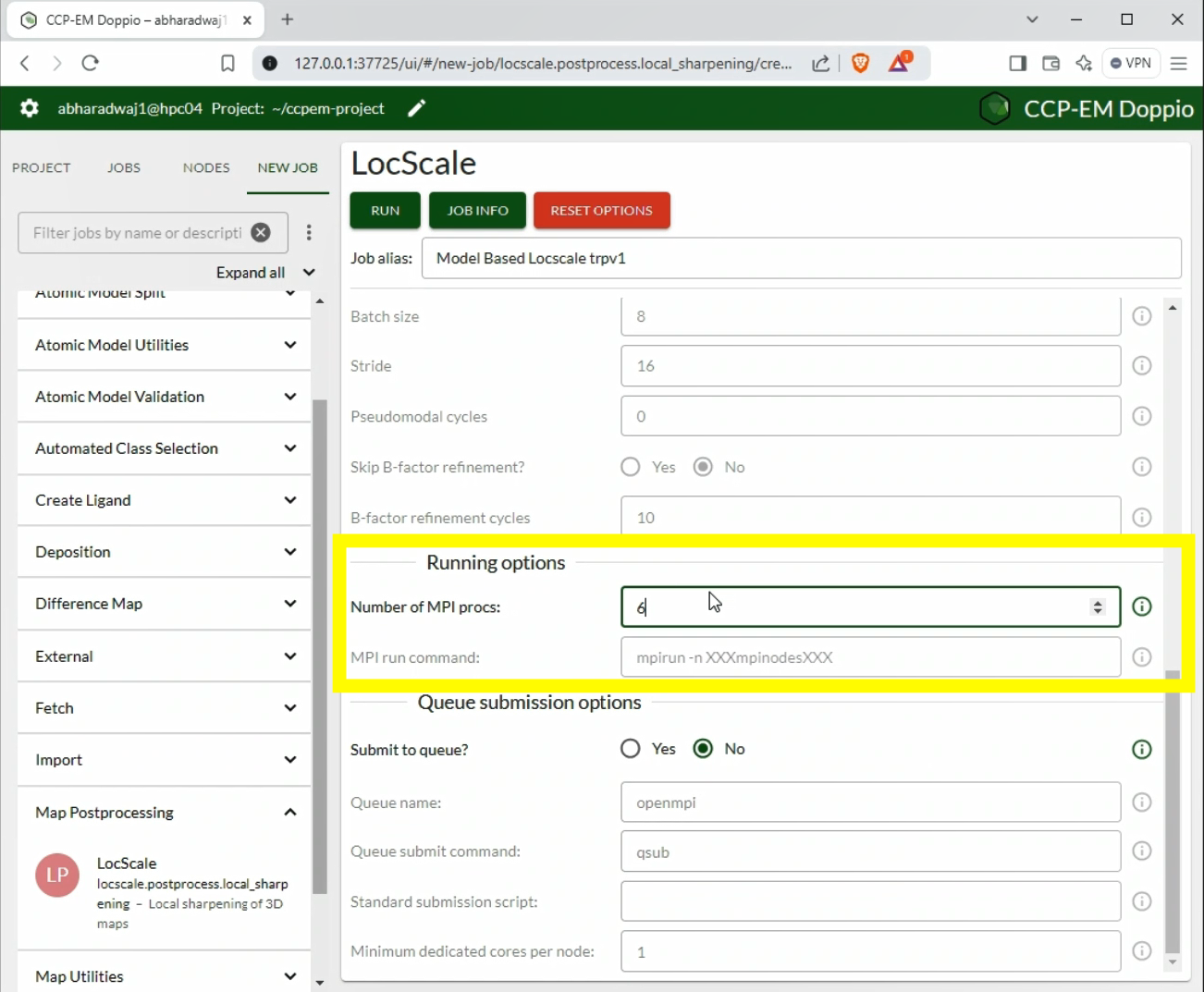This screenshot has width=1204, height=992.
Task: Select the CCP-EM Doppio browser tab
Action: 135,19
